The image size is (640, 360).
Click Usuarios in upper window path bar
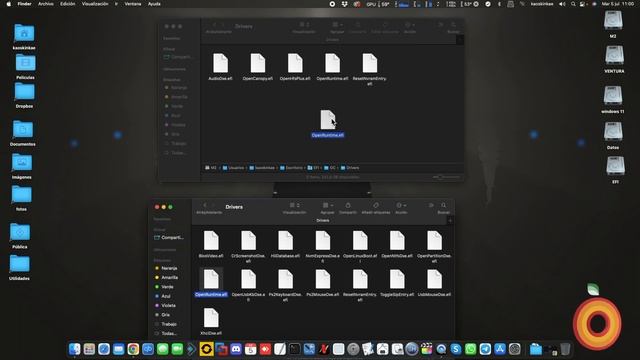[233, 168]
